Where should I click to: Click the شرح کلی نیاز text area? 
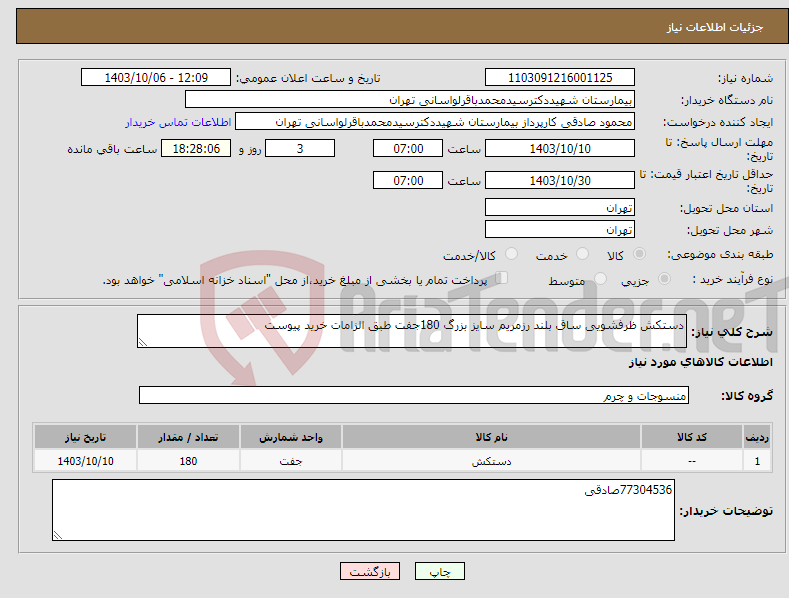pos(412,331)
